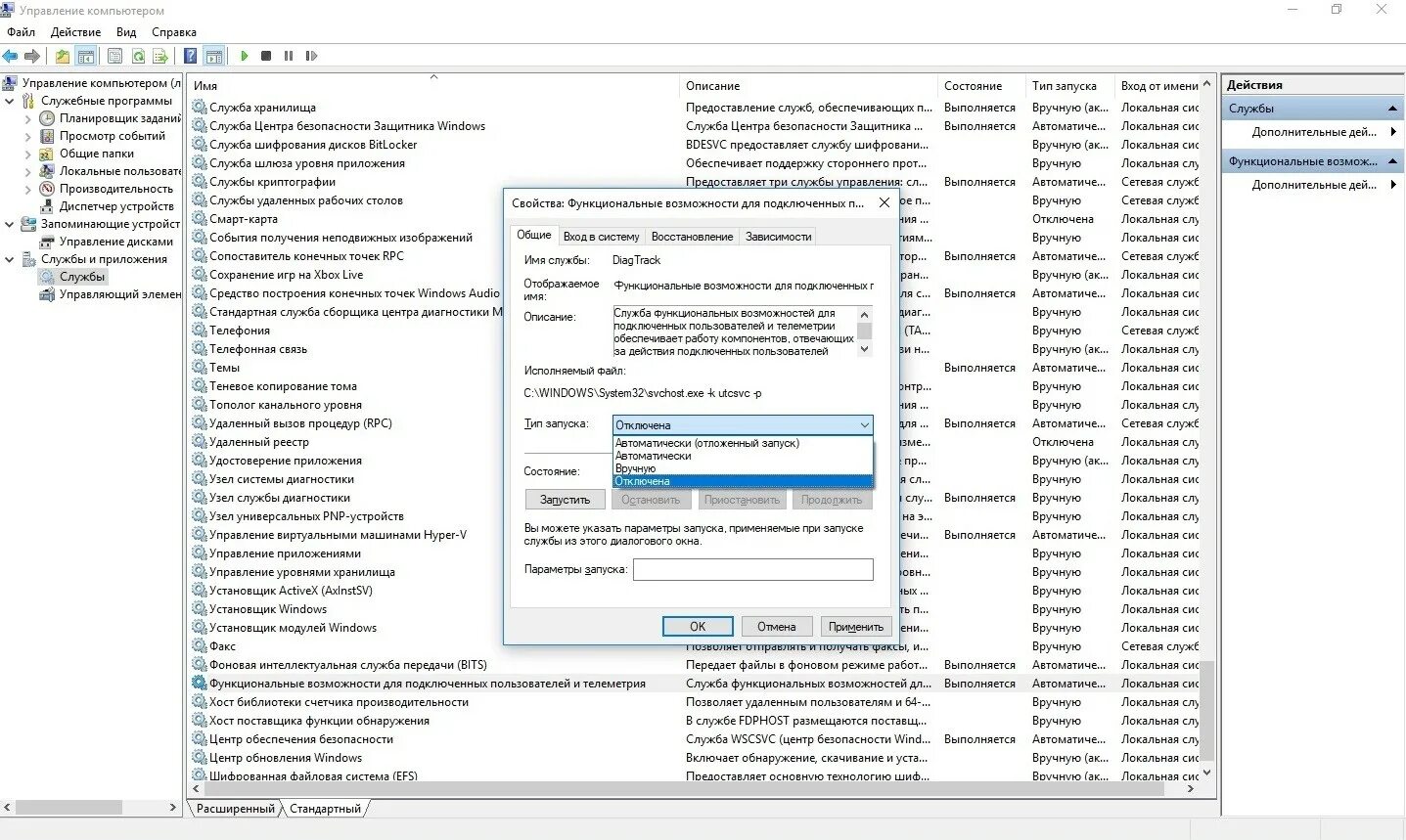Click the Параметры запуска input field
Screen dimensions: 1406x840
pyautogui.click(x=752, y=569)
